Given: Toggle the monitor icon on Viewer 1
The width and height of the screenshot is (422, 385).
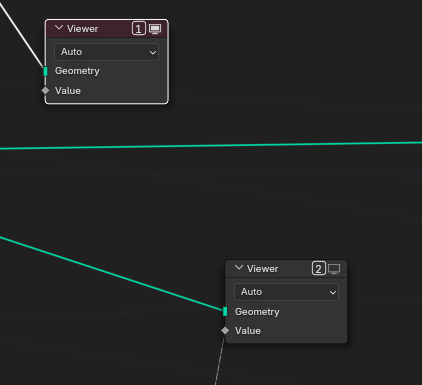Looking at the screenshot, I should click(155, 29).
